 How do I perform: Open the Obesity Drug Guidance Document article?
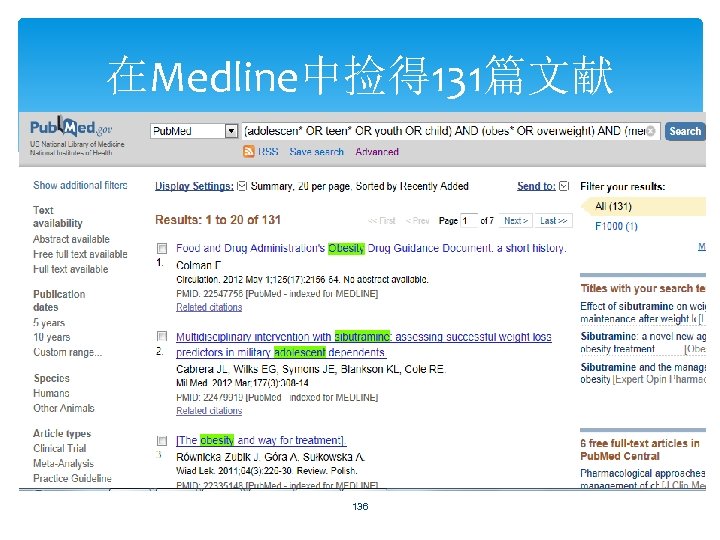(371, 248)
